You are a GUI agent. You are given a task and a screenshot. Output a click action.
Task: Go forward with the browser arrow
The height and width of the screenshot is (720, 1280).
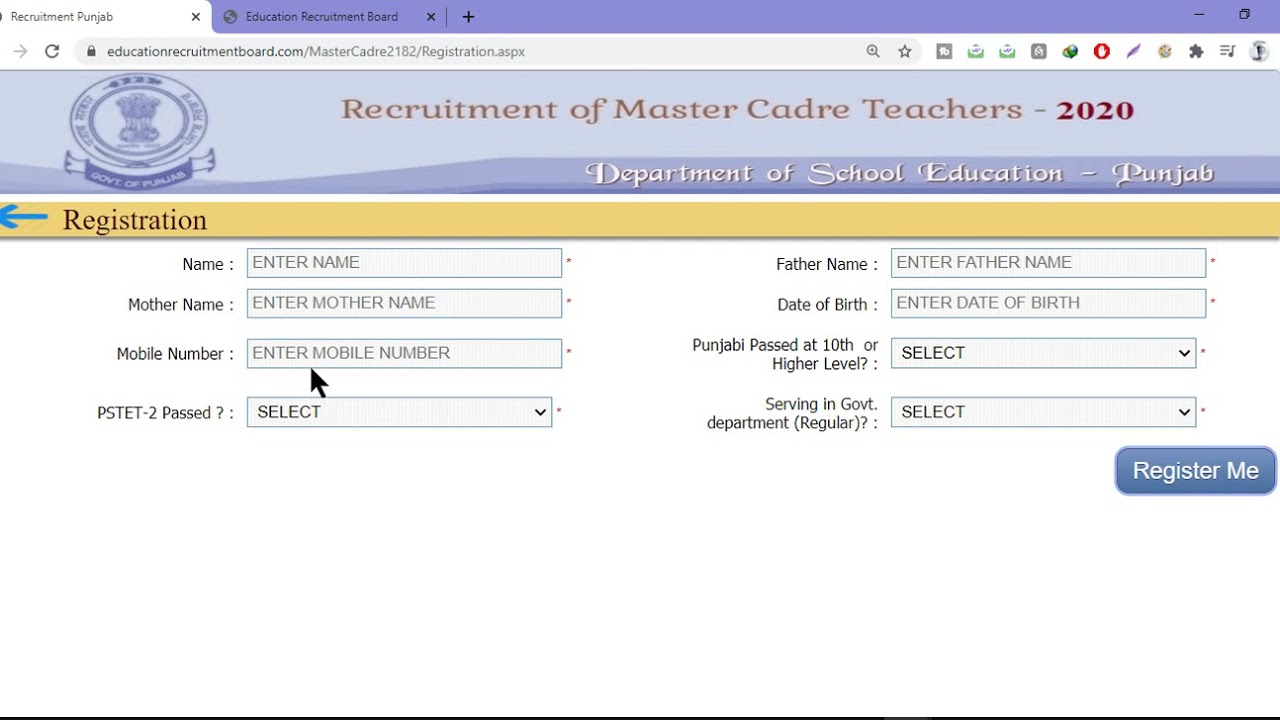point(20,51)
